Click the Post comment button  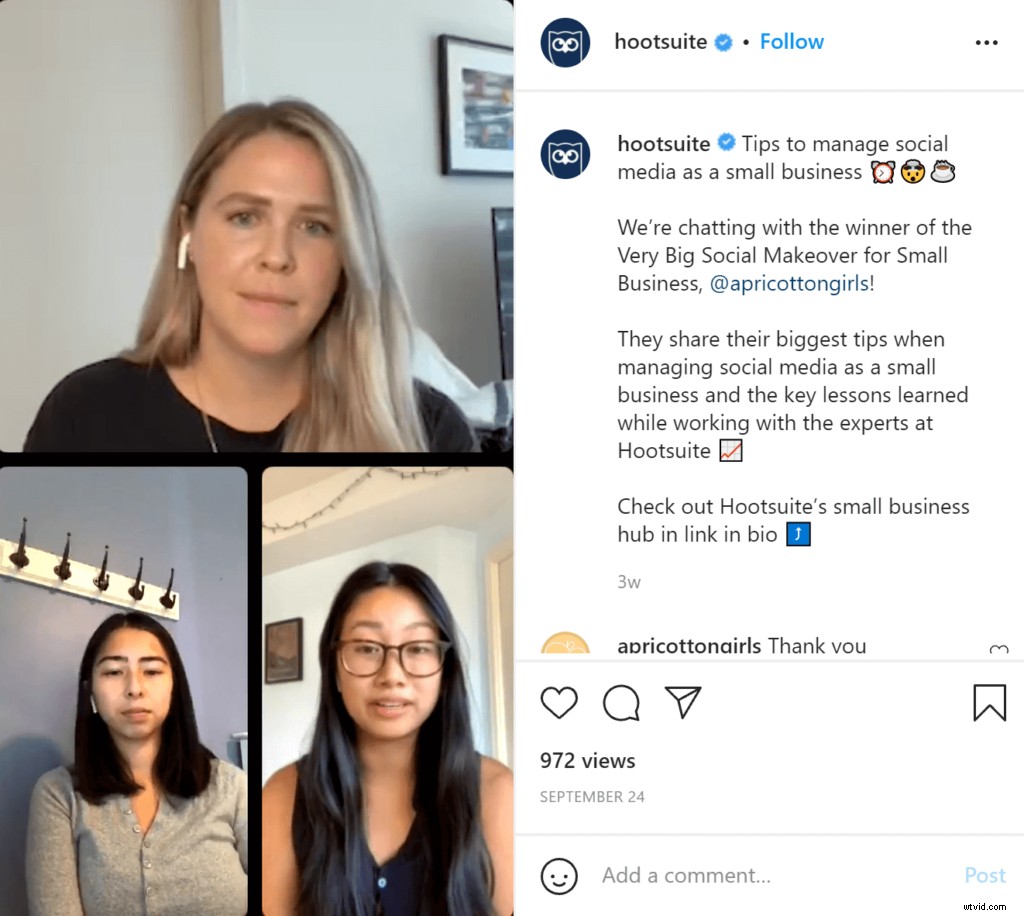tap(985, 876)
